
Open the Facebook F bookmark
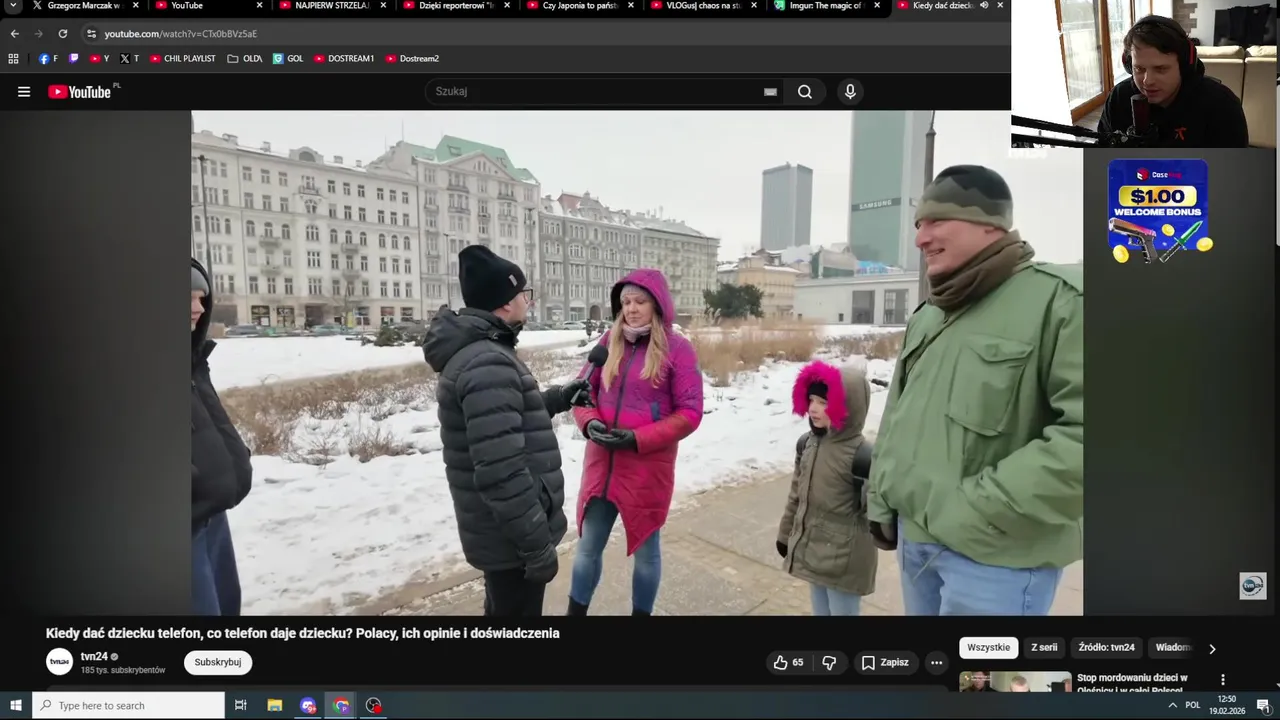(x=48, y=59)
